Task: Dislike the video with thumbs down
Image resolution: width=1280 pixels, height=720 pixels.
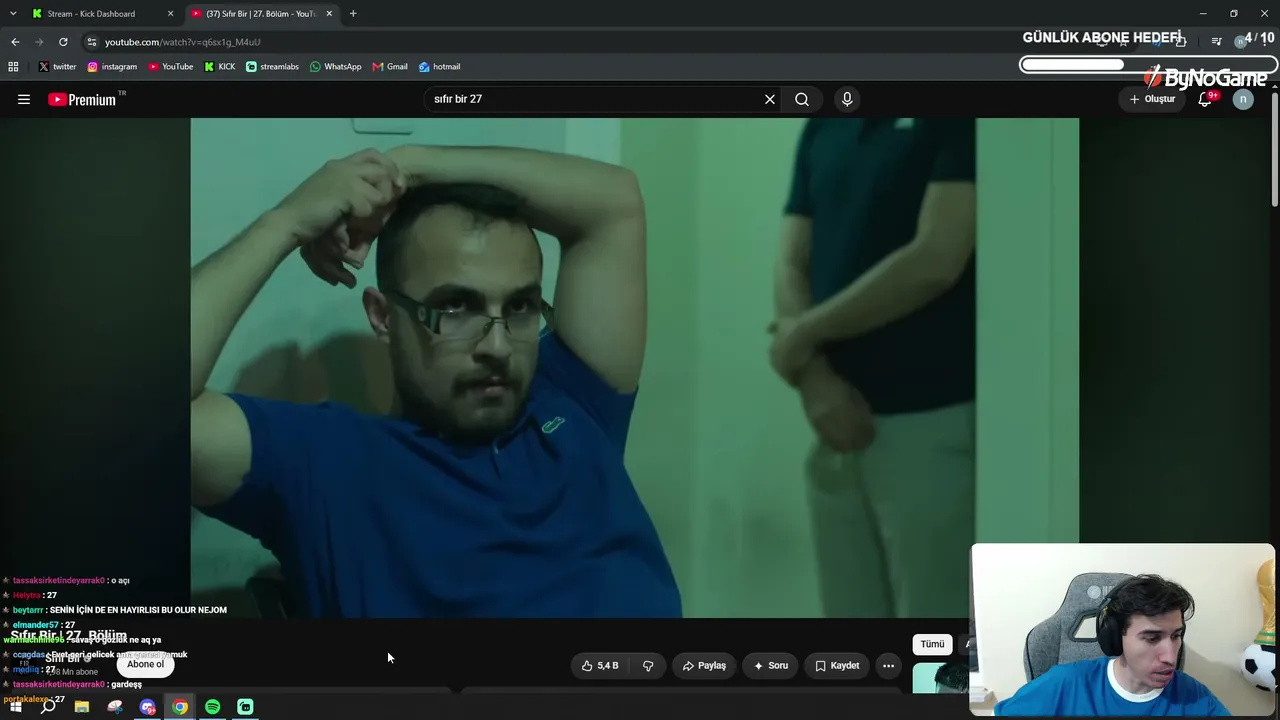Action: click(x=648, y=665)
